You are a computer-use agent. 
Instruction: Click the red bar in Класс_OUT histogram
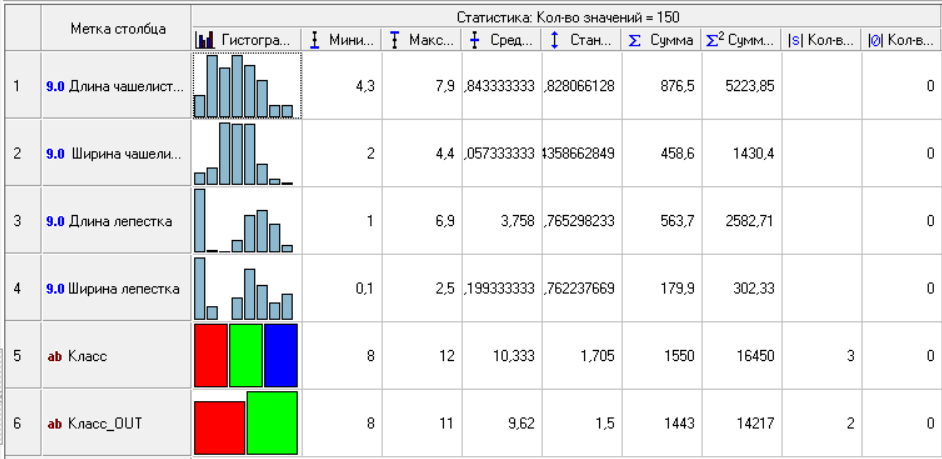point(220,428)
